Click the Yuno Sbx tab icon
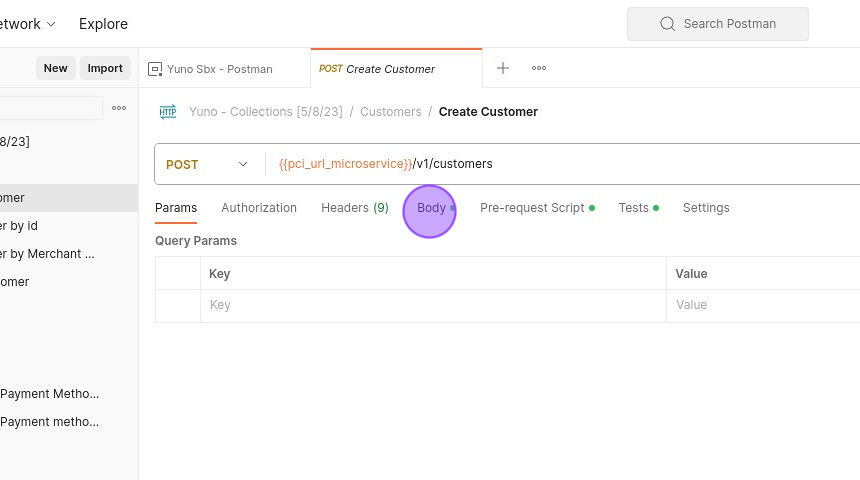860x480 pixels. (x=155, y=69)
